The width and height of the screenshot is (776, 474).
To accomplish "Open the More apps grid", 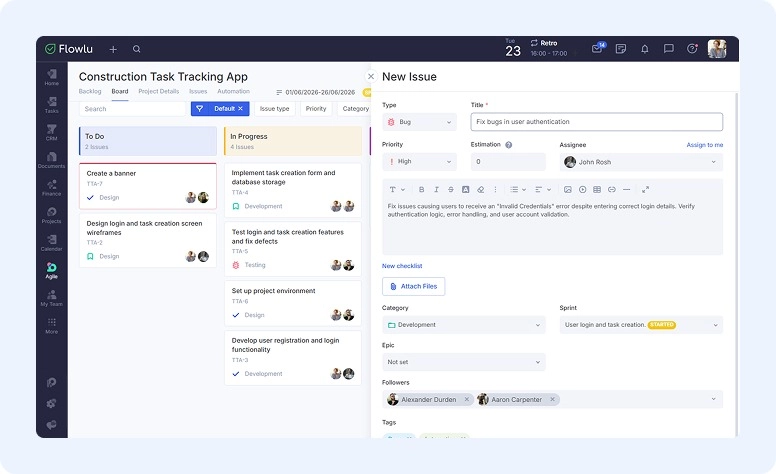I will click(x=51, y=326).
